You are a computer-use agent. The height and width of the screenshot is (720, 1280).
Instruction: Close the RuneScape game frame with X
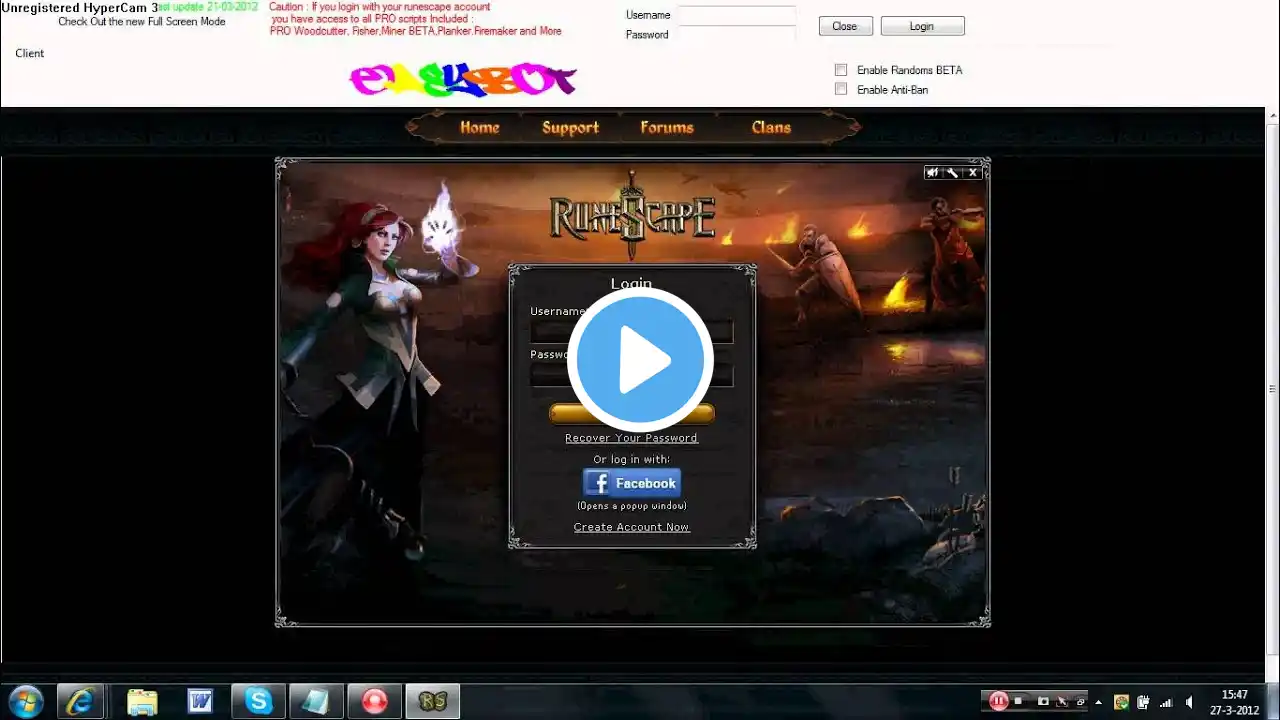point(973,173)
